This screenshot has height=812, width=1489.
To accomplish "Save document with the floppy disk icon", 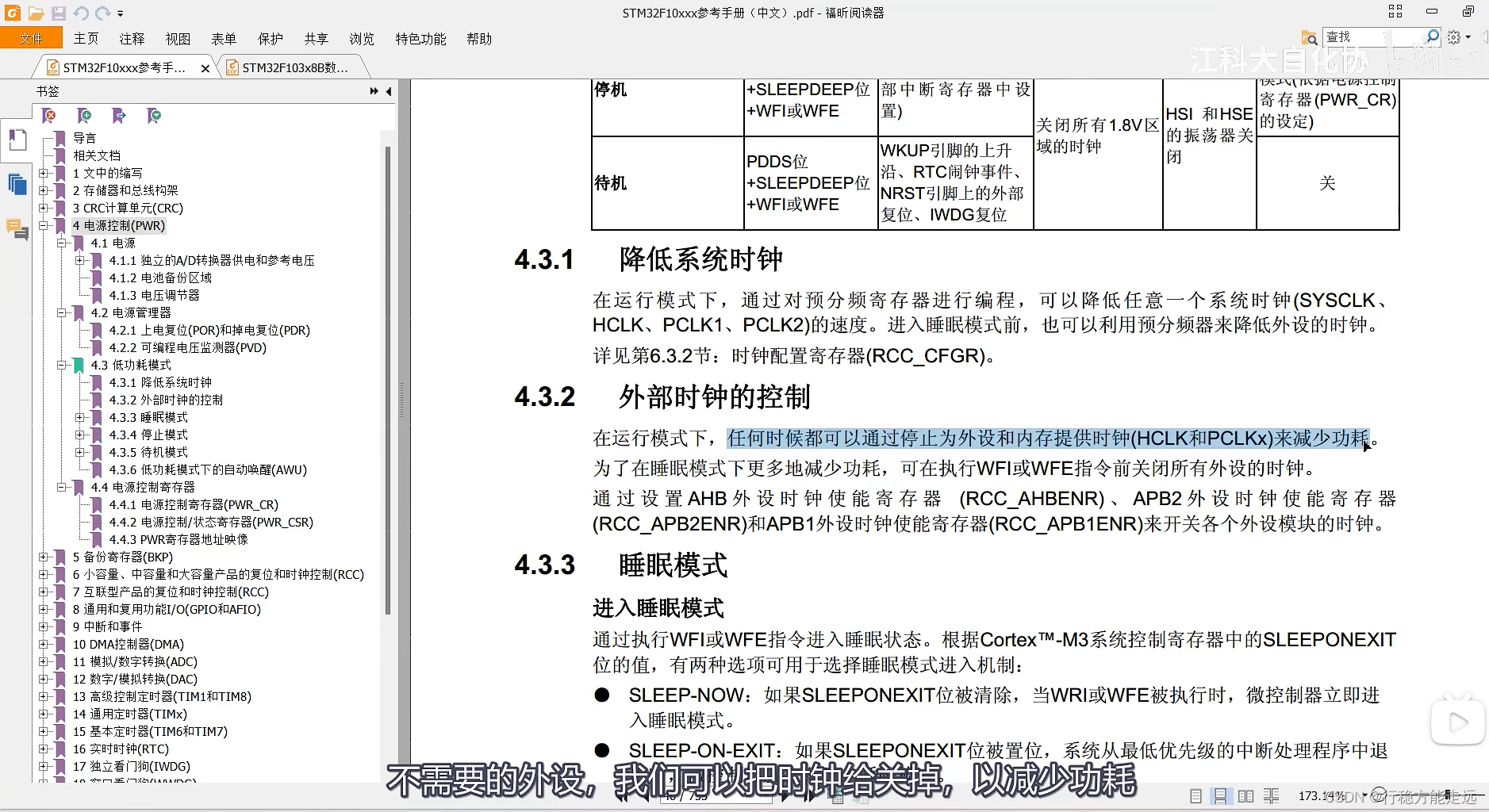I will [59, 13].
